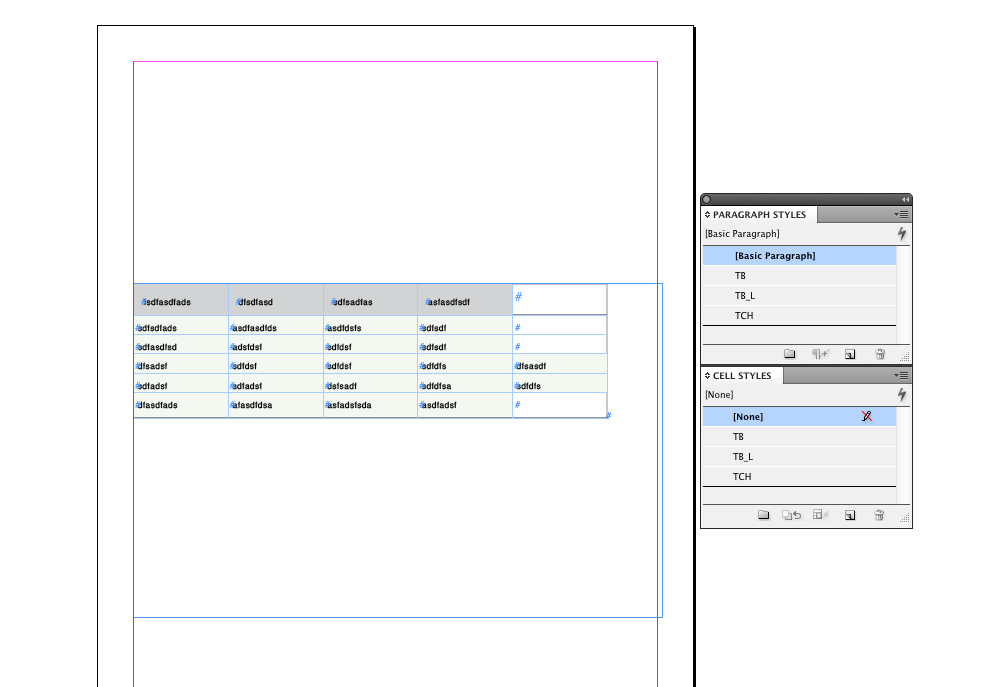
Task: Create a new style group folder
Action: click(791, 354)
